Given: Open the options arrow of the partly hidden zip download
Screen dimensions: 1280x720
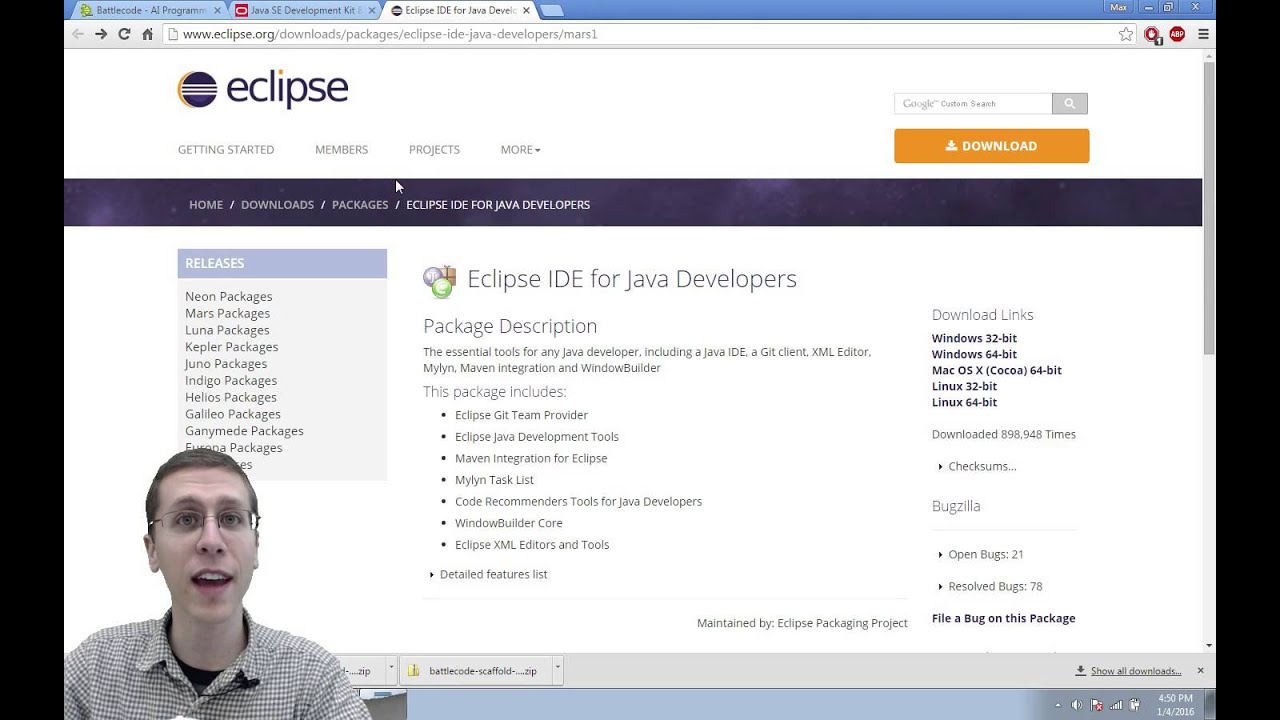Looking at the screenshot, I should (390, 671).
